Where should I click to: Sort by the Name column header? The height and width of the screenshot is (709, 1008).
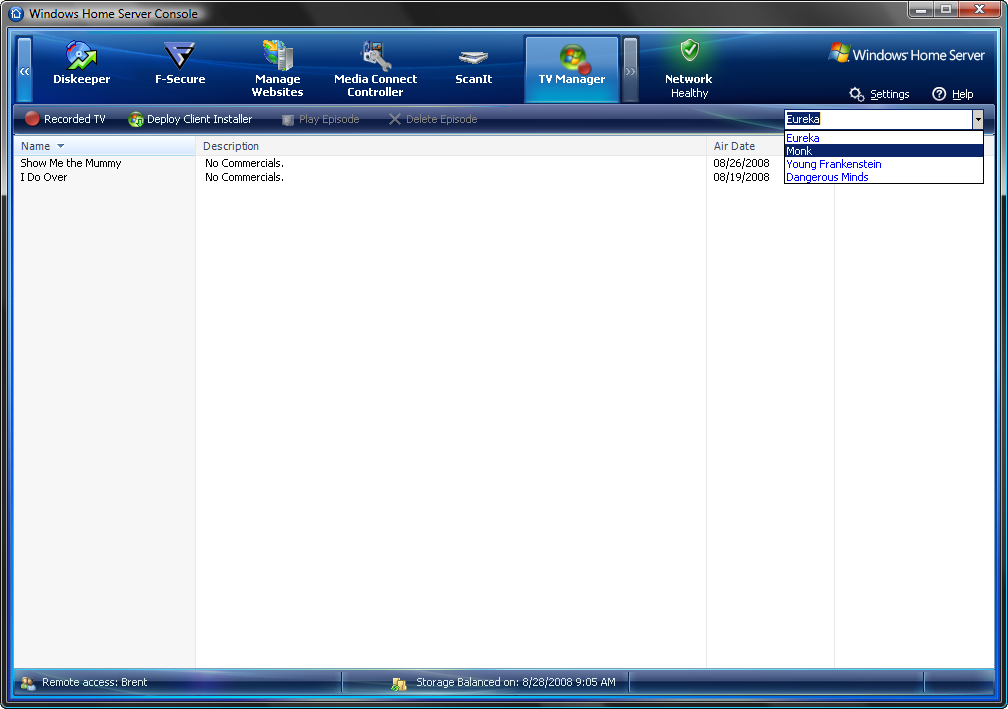tap(104, 146)
